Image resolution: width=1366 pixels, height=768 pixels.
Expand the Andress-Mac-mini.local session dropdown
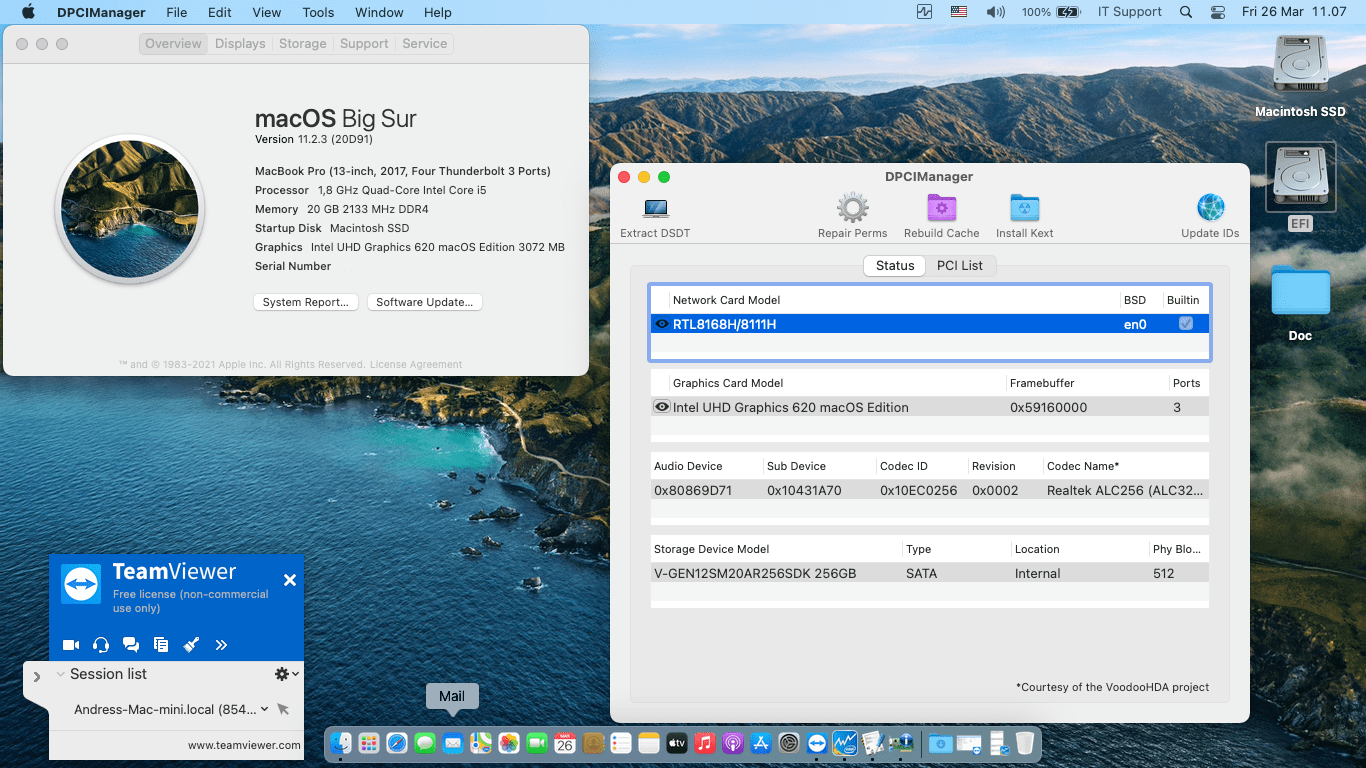(x=264, y=709)
